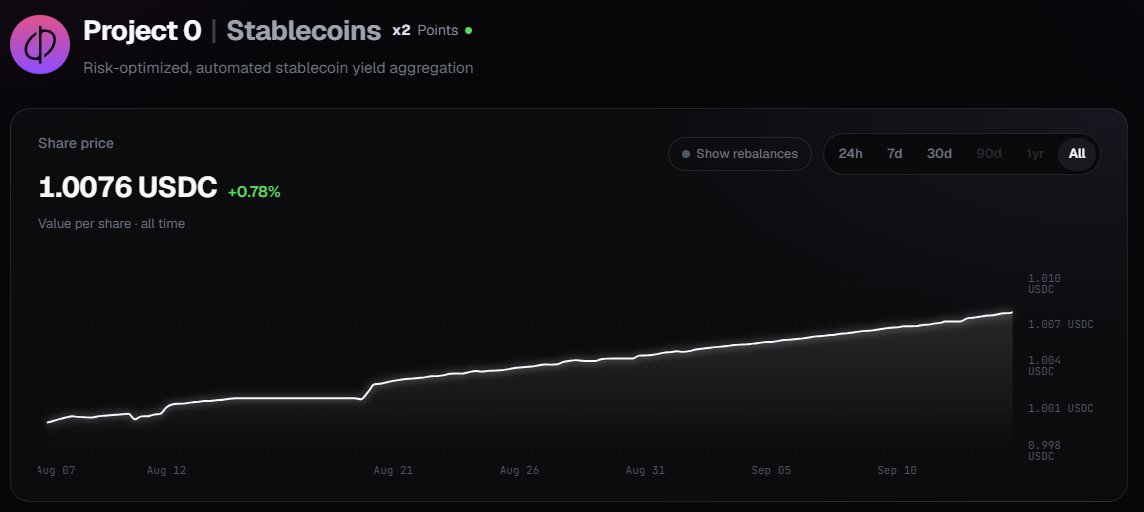Click the Project 0 purple logo icon
Screen dimensions: 1144x512
pos(40,44)
